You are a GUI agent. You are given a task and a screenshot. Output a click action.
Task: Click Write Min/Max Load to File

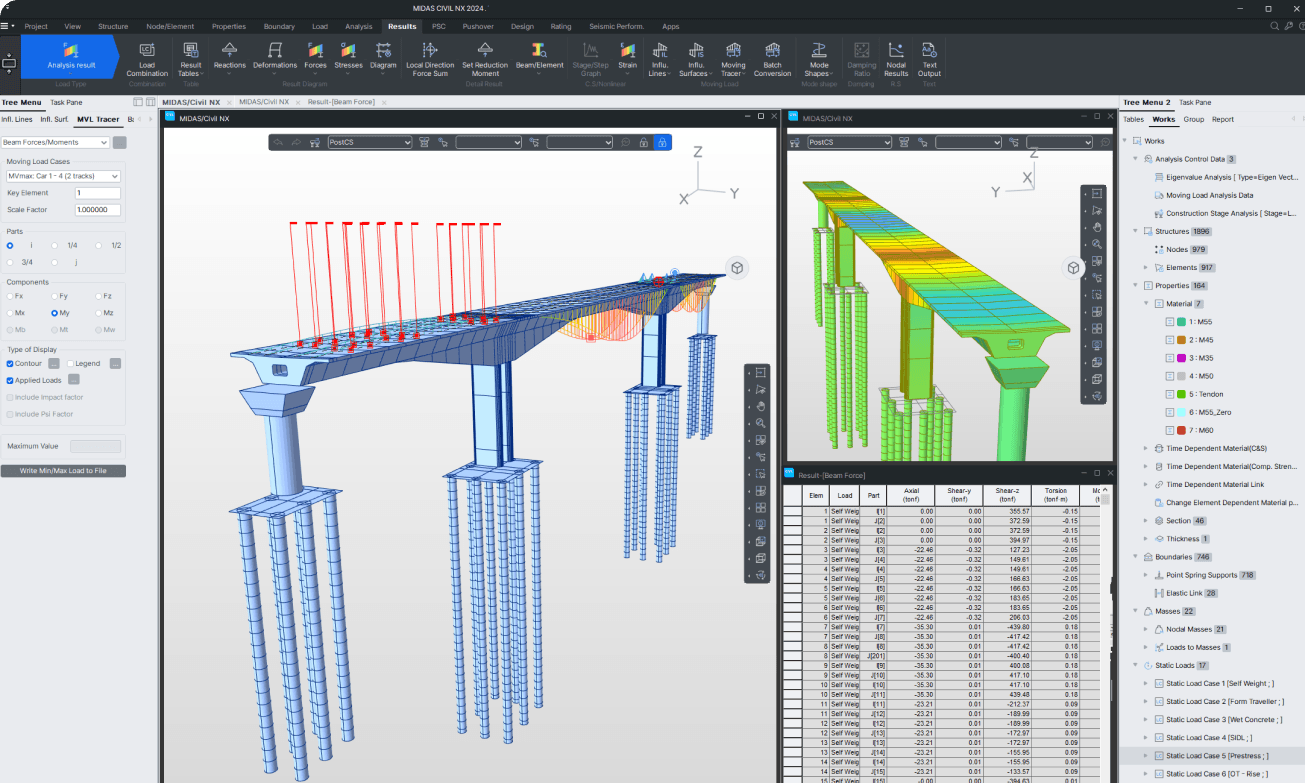click(x=63, y=471)
